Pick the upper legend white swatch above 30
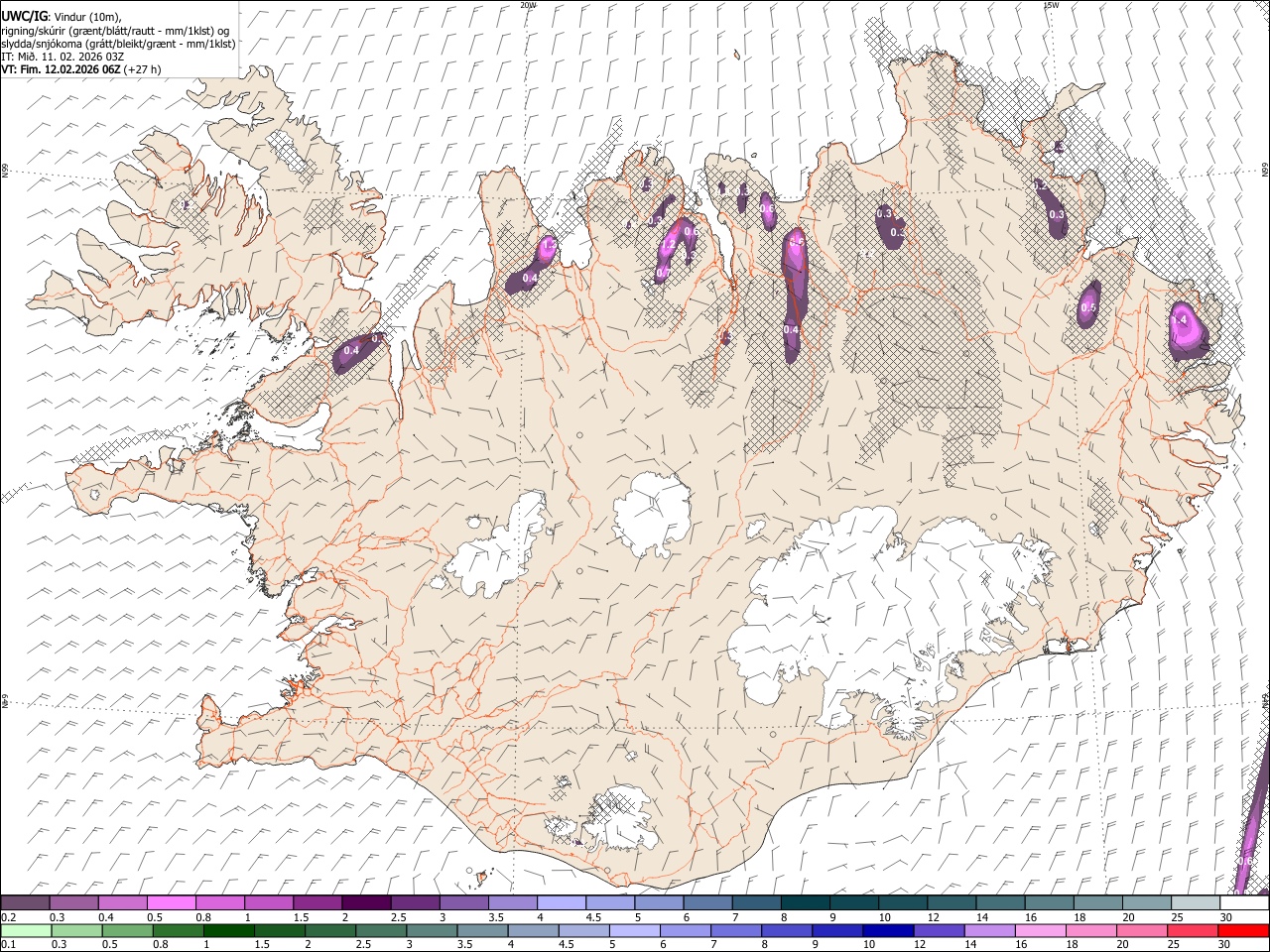The height and width of the screenshot is (952, 1270). pos(1243,903)
